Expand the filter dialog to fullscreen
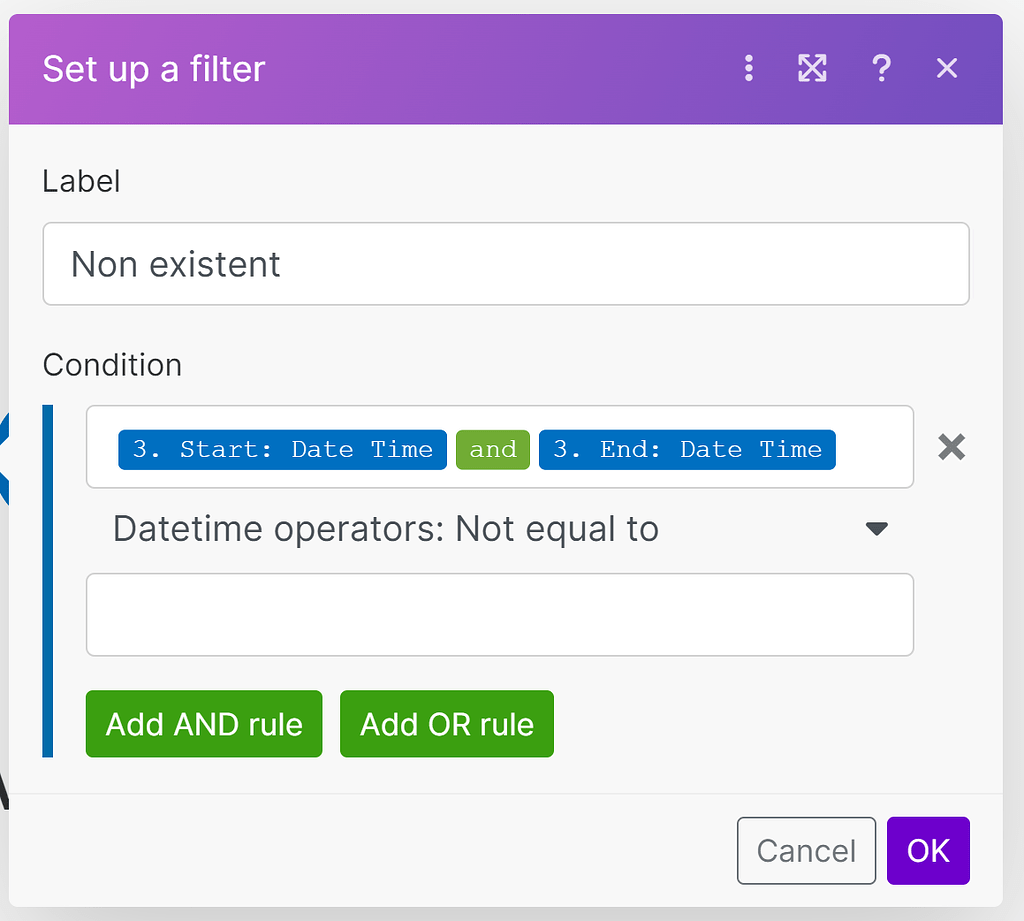Image resolution: width=1024 pixels, height=921 pixels. click(812, 68)
